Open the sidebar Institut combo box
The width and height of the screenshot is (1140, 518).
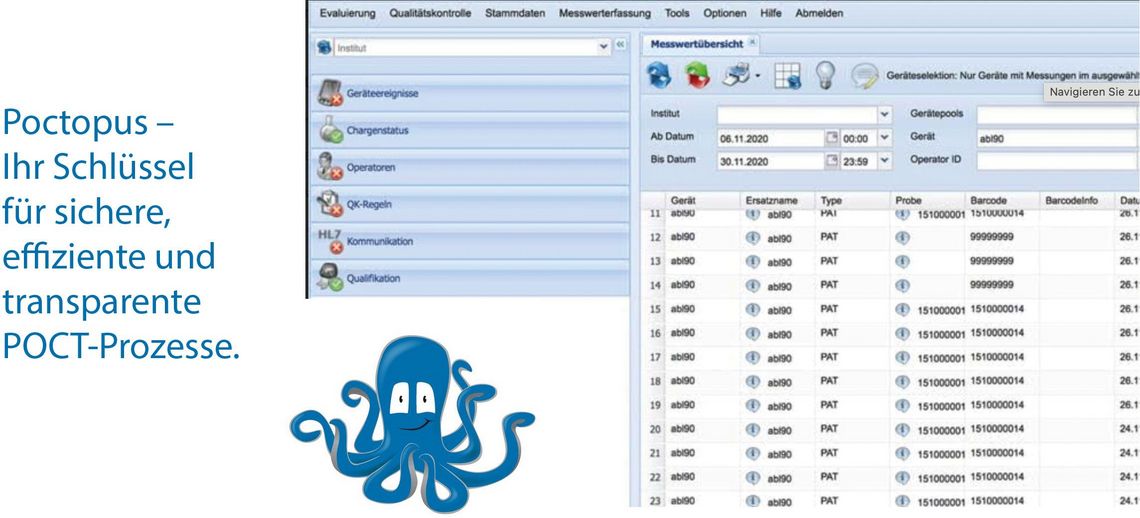603,46
